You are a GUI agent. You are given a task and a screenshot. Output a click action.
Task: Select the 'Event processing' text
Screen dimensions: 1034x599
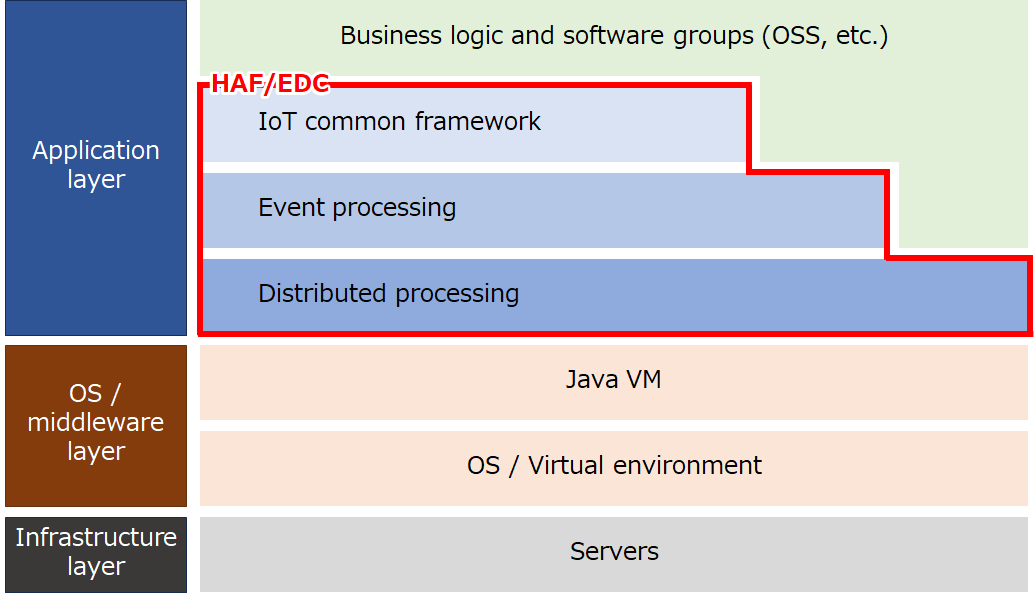[x=357, y=208]
